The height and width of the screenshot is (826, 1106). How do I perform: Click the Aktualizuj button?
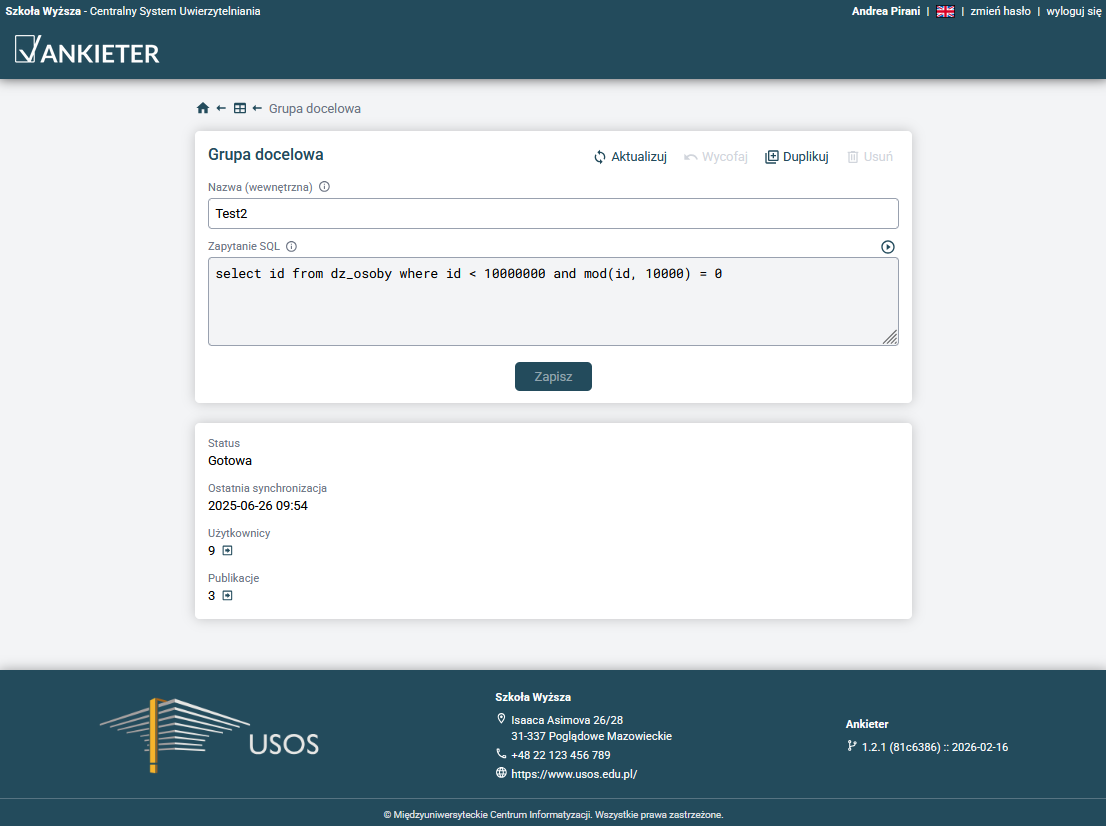(630, 157)
